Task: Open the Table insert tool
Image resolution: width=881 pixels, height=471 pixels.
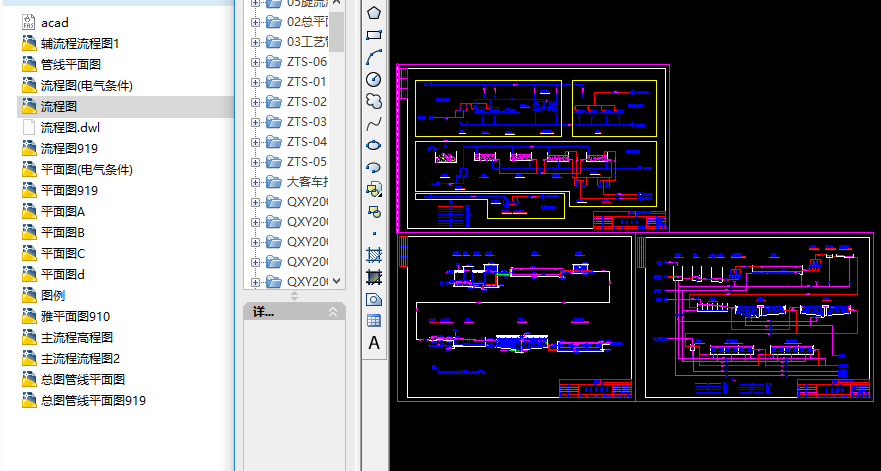Action: tap(374, 320)
